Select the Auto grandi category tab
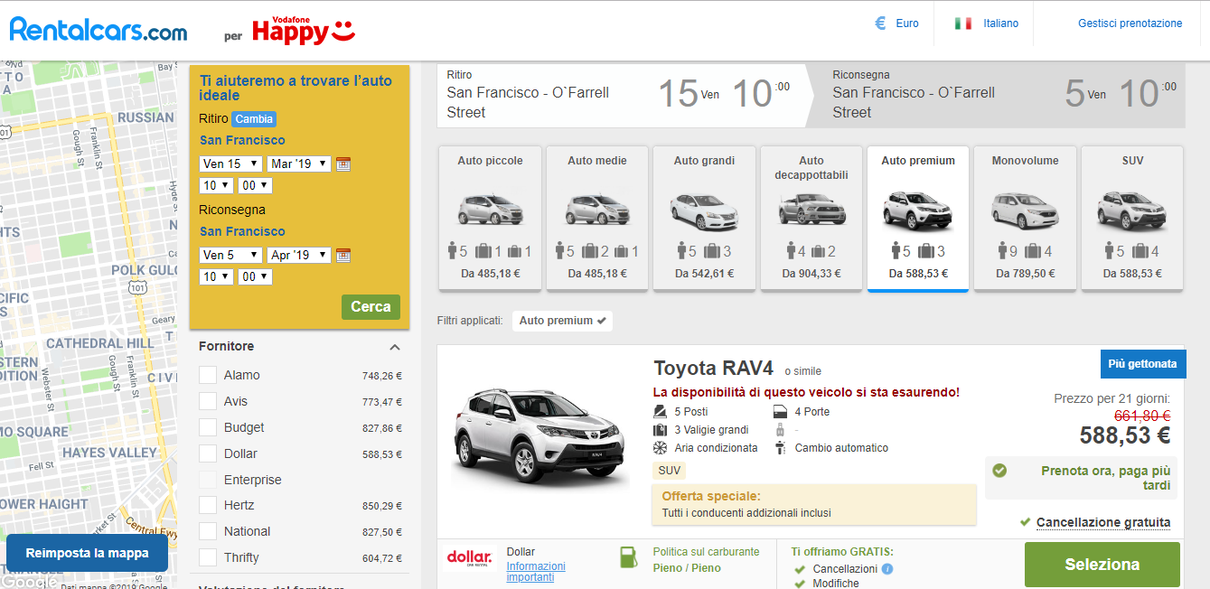This screenshot has height=589, width=1210. click(x=704, y=219)
